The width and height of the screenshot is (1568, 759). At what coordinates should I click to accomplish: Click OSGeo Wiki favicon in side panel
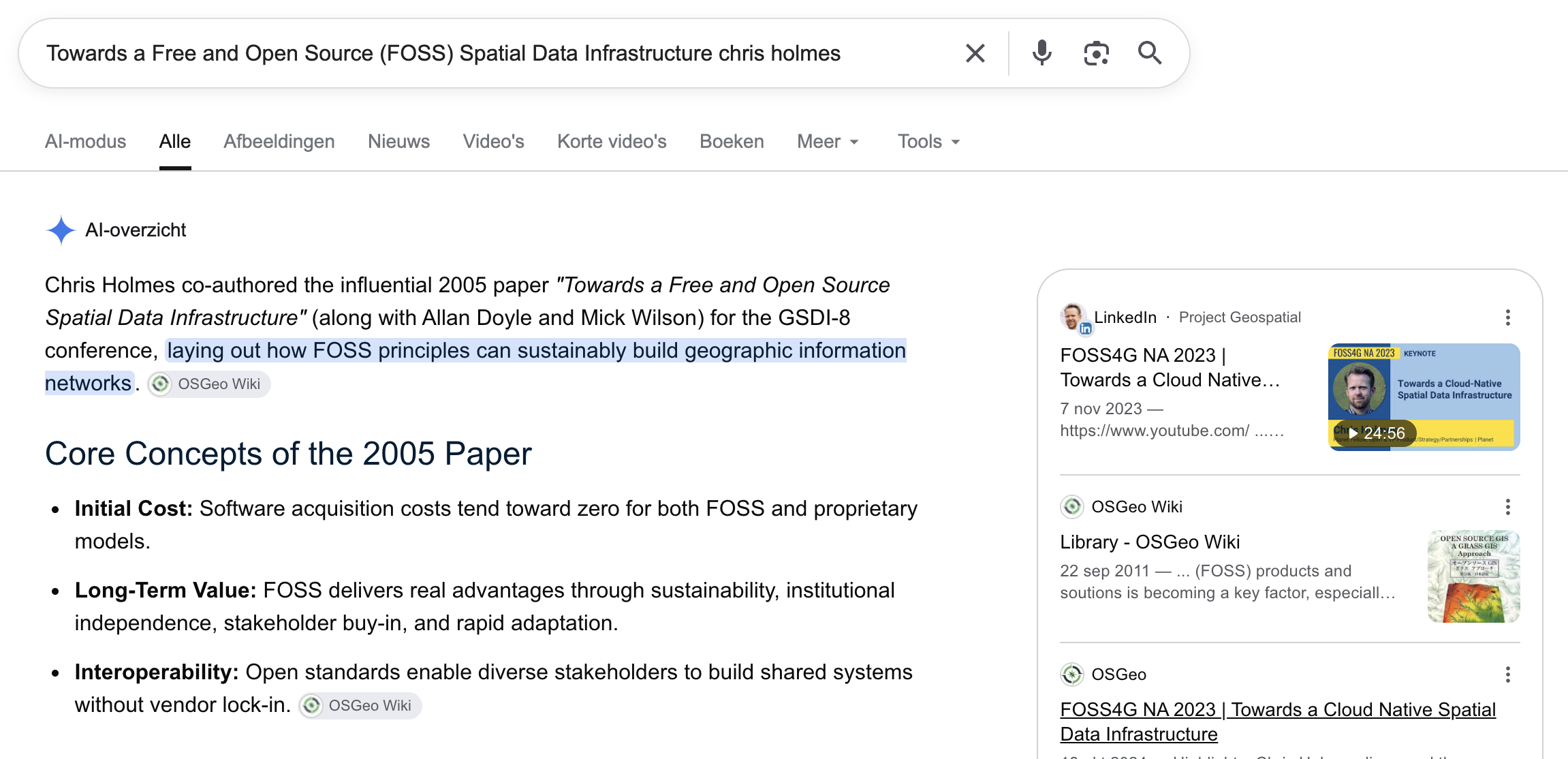tap(1072, 507)
